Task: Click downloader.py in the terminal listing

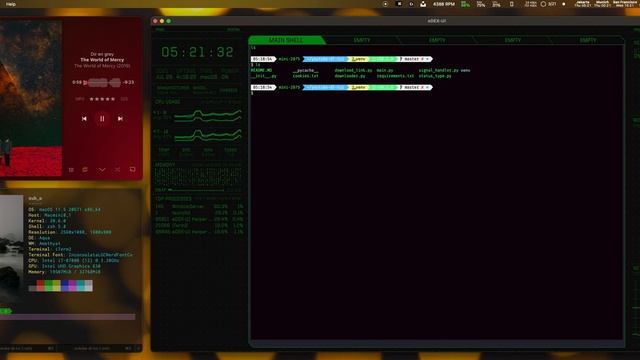Action: pos(350,76)
